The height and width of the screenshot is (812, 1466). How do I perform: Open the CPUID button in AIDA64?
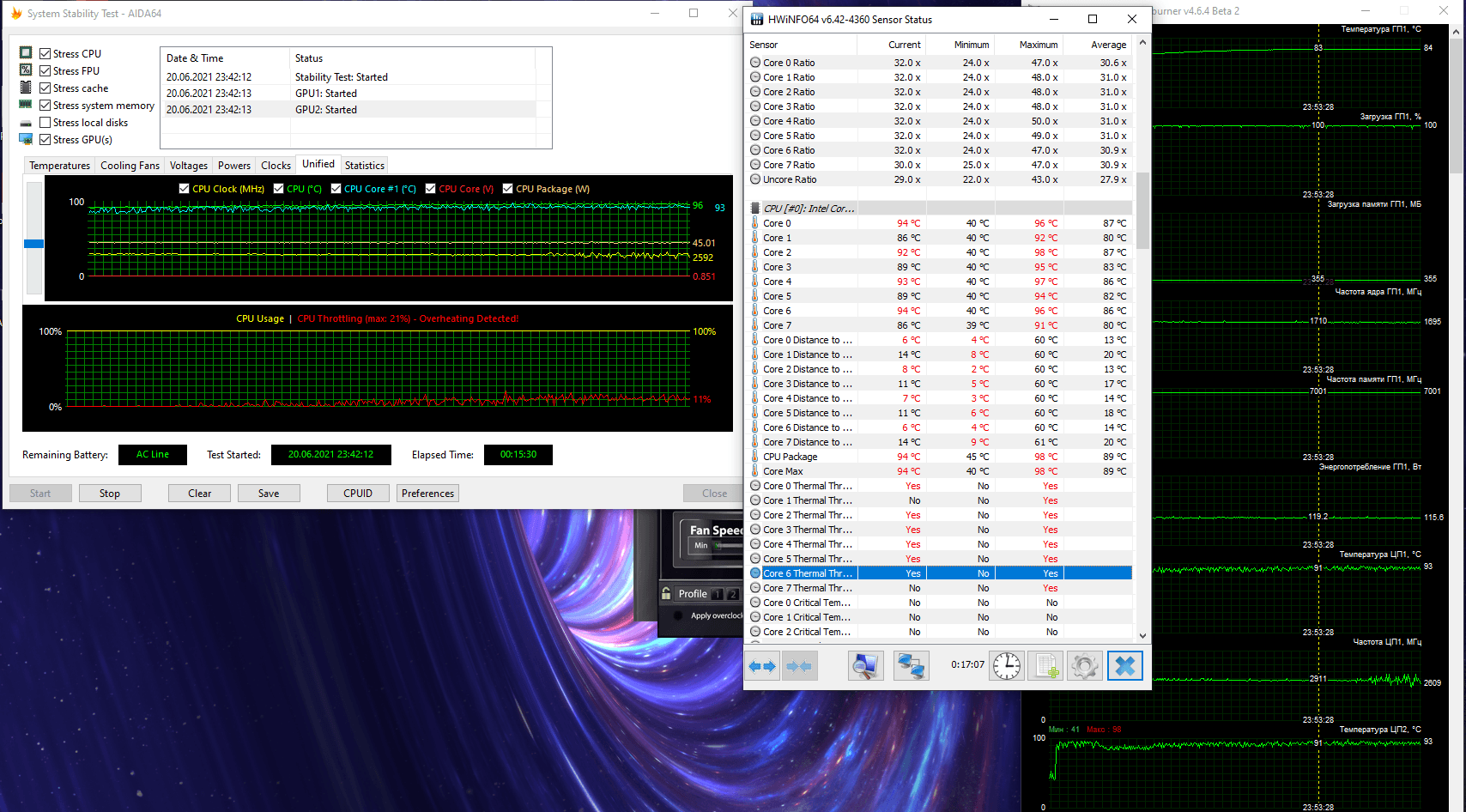coord(358,494)
